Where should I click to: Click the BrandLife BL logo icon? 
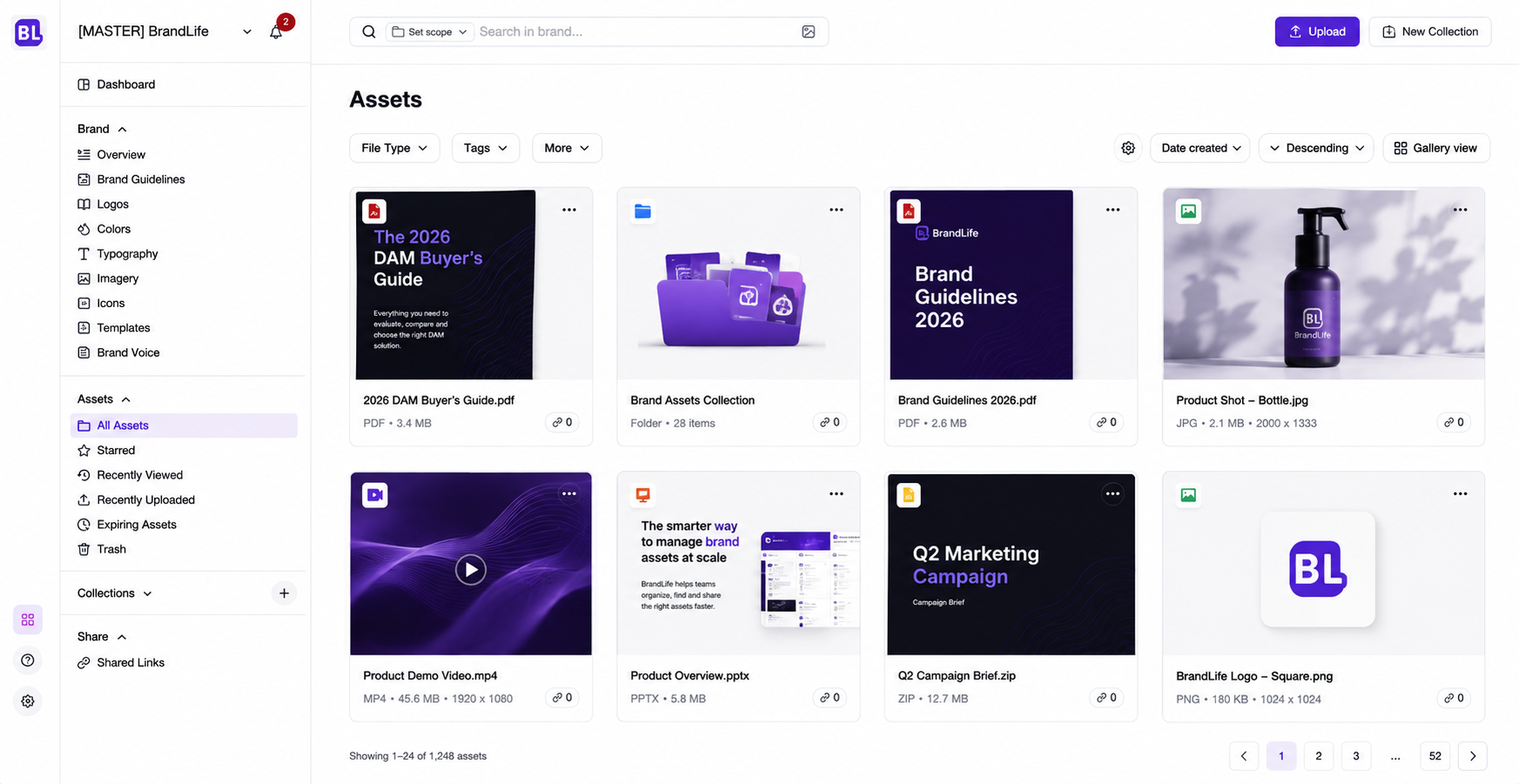[x=29, y=33]
